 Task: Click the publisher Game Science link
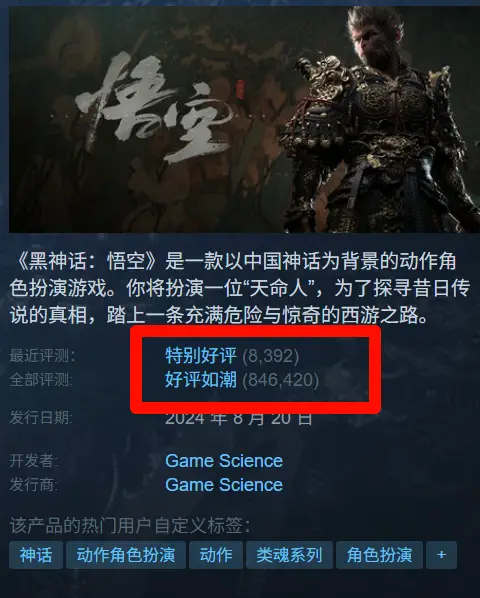point(224,485)
